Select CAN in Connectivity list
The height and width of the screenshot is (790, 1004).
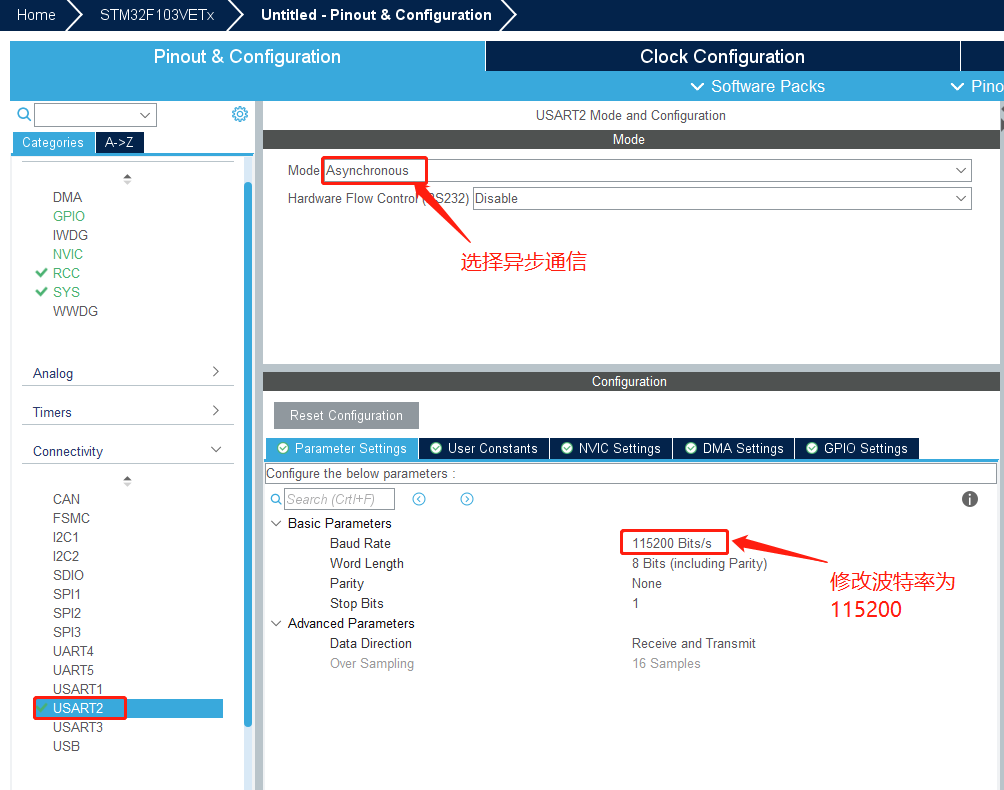(67, 499)
